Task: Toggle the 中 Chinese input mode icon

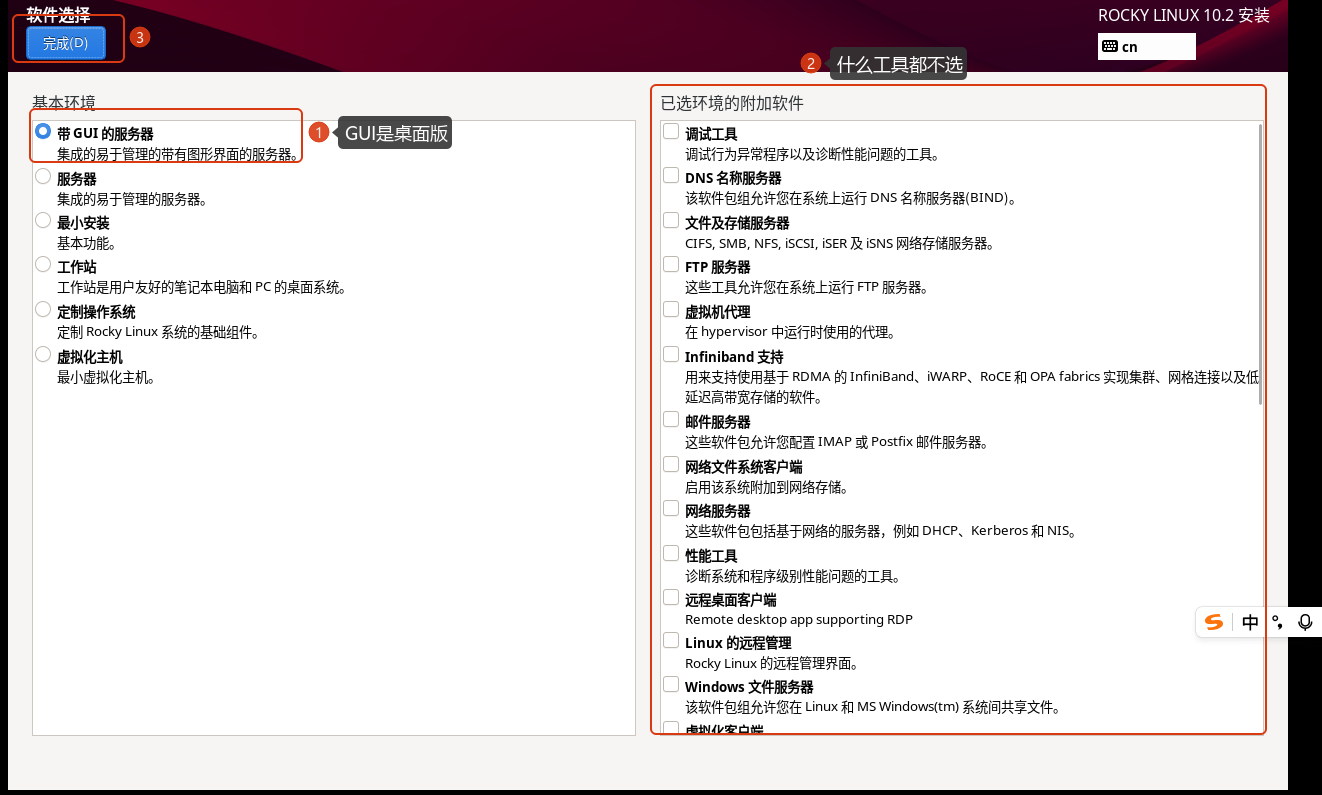Action: click(1250, 622)
